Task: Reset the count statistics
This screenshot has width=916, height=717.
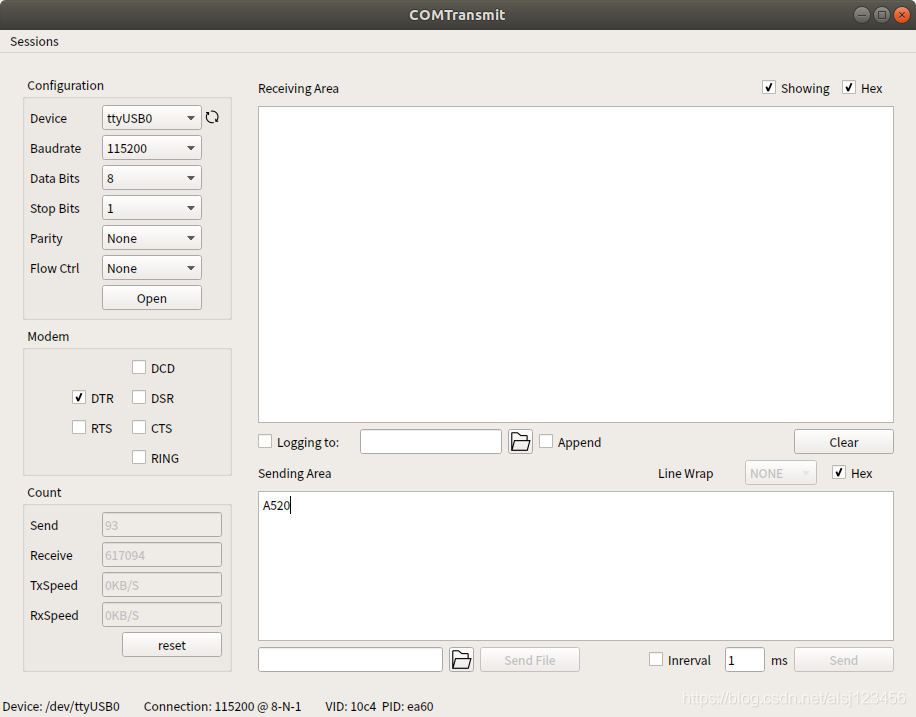Action: 172,645
